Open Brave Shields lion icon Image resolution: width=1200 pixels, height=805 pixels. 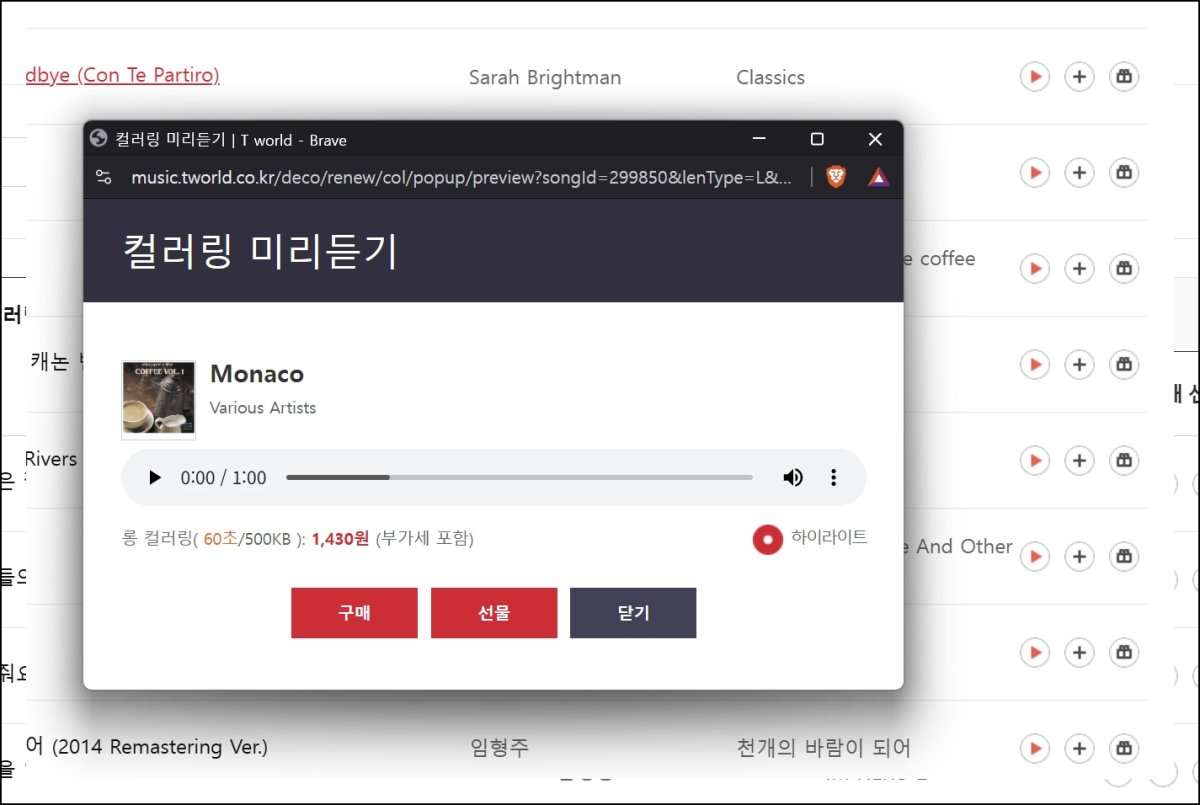[x=836, y=177]
